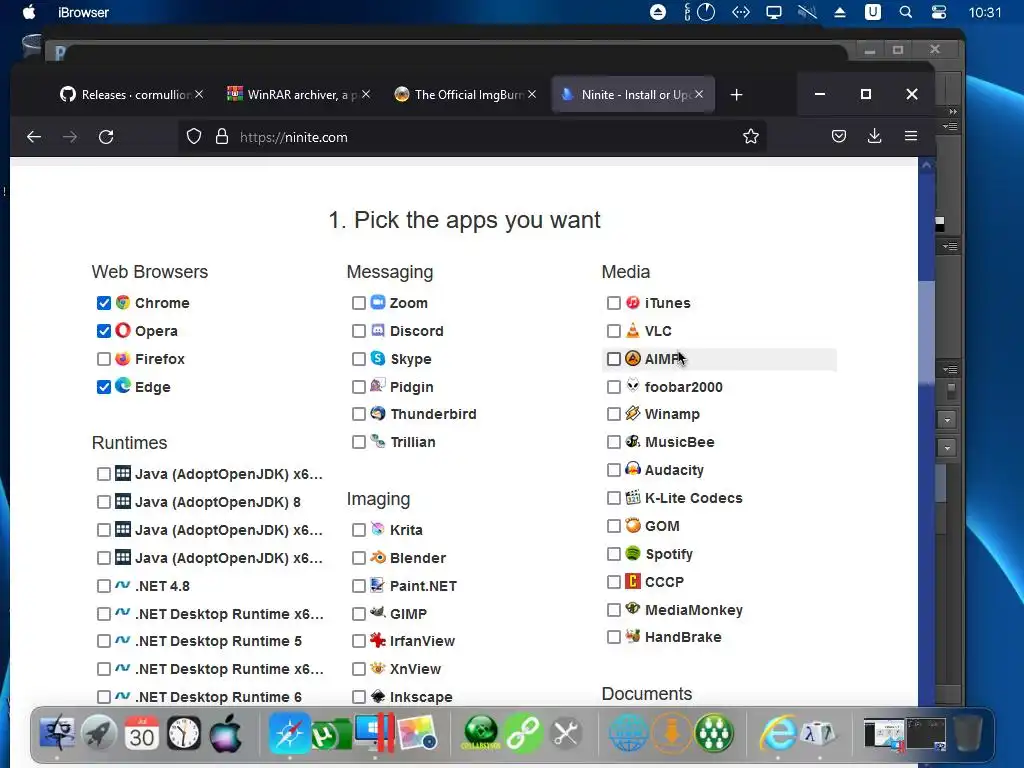
Task: Click the GIMP label
Action: click(408, 614)
